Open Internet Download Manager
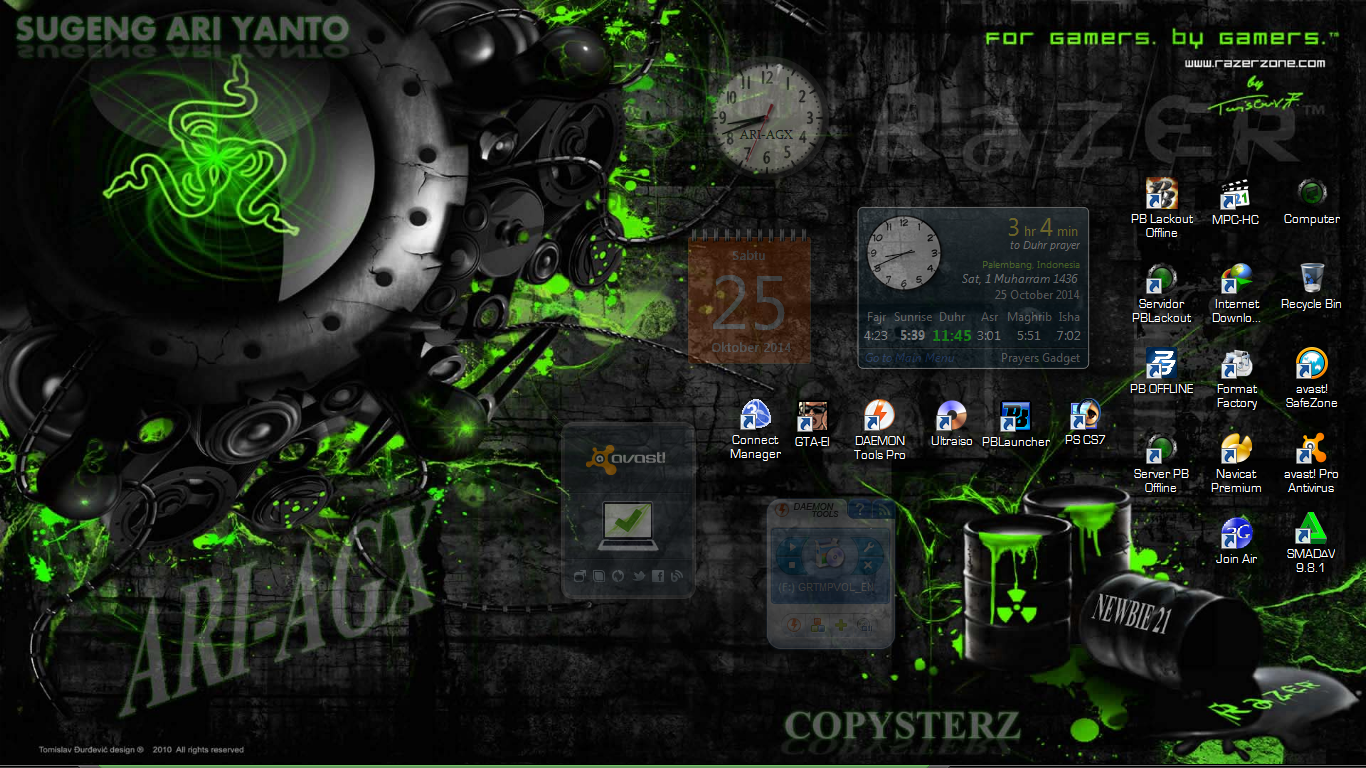 pos(1237,278)
